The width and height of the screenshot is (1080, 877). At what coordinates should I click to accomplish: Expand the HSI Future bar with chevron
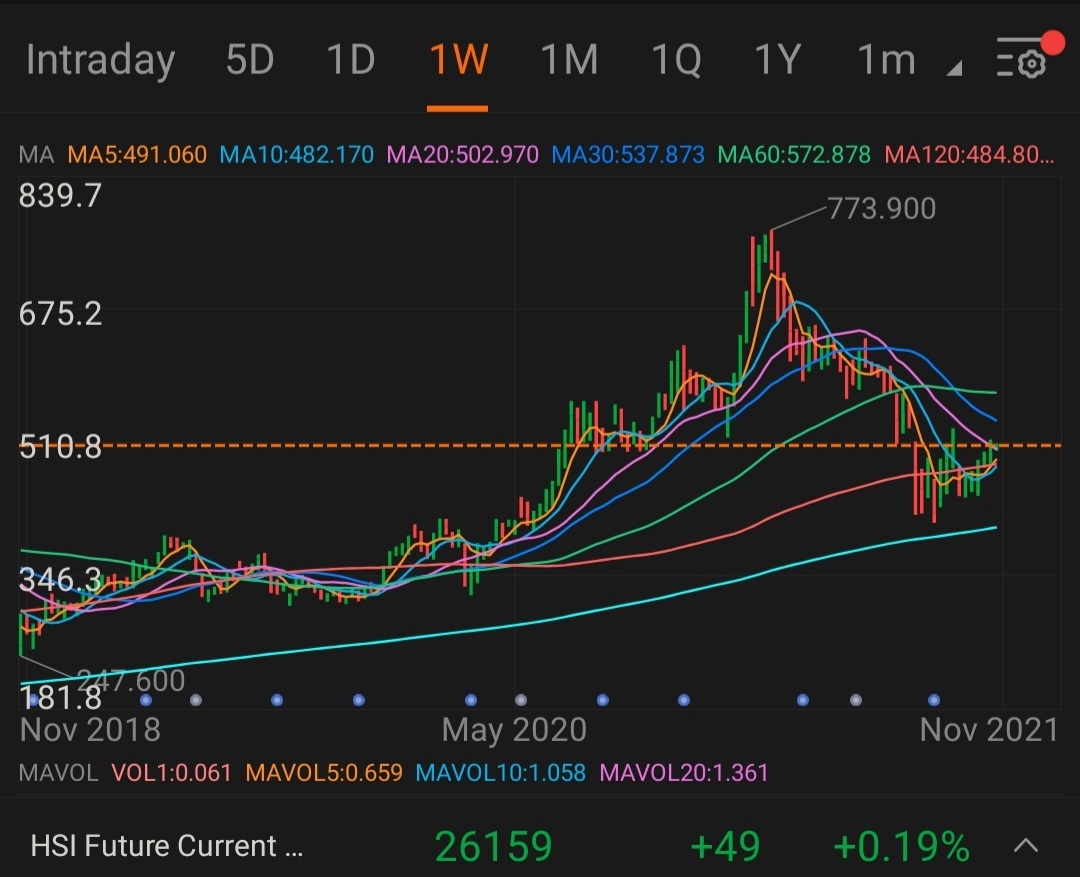click(x=1026, y=846)
